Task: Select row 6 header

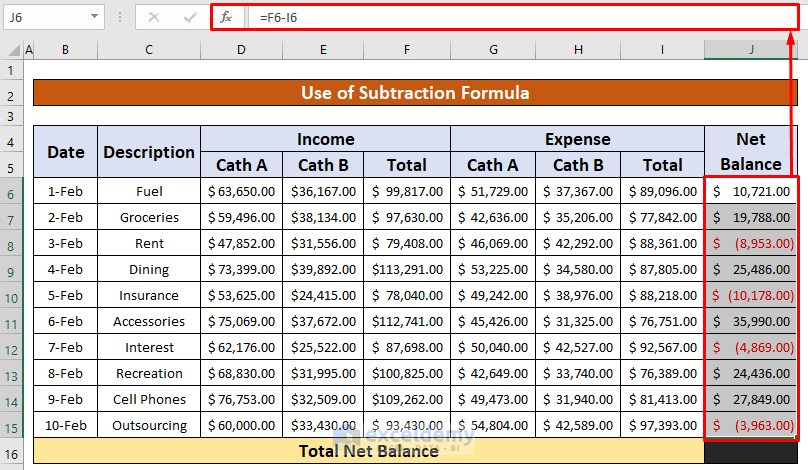Action: point(11,191)
